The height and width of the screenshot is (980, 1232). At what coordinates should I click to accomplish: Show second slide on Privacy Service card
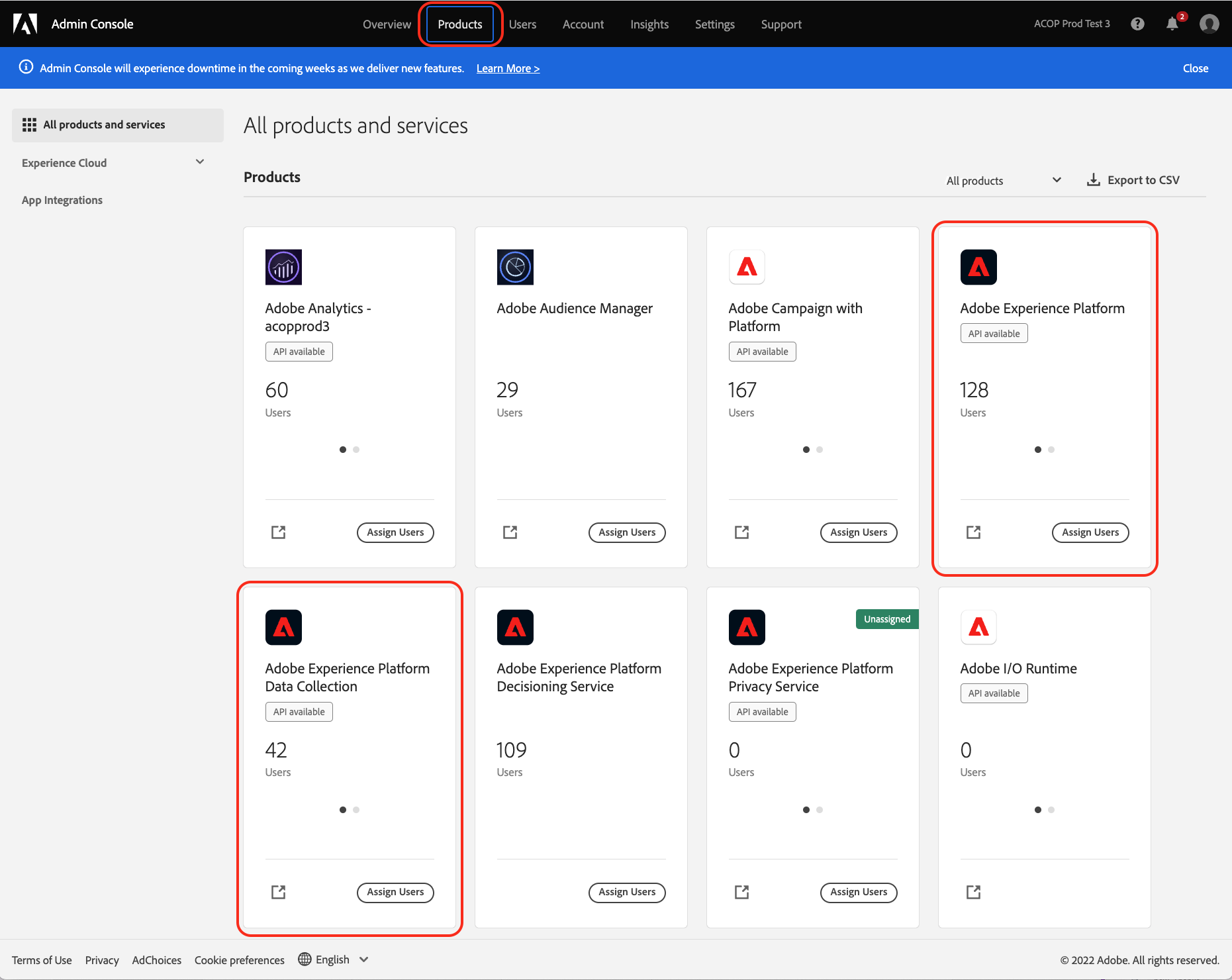820,810
